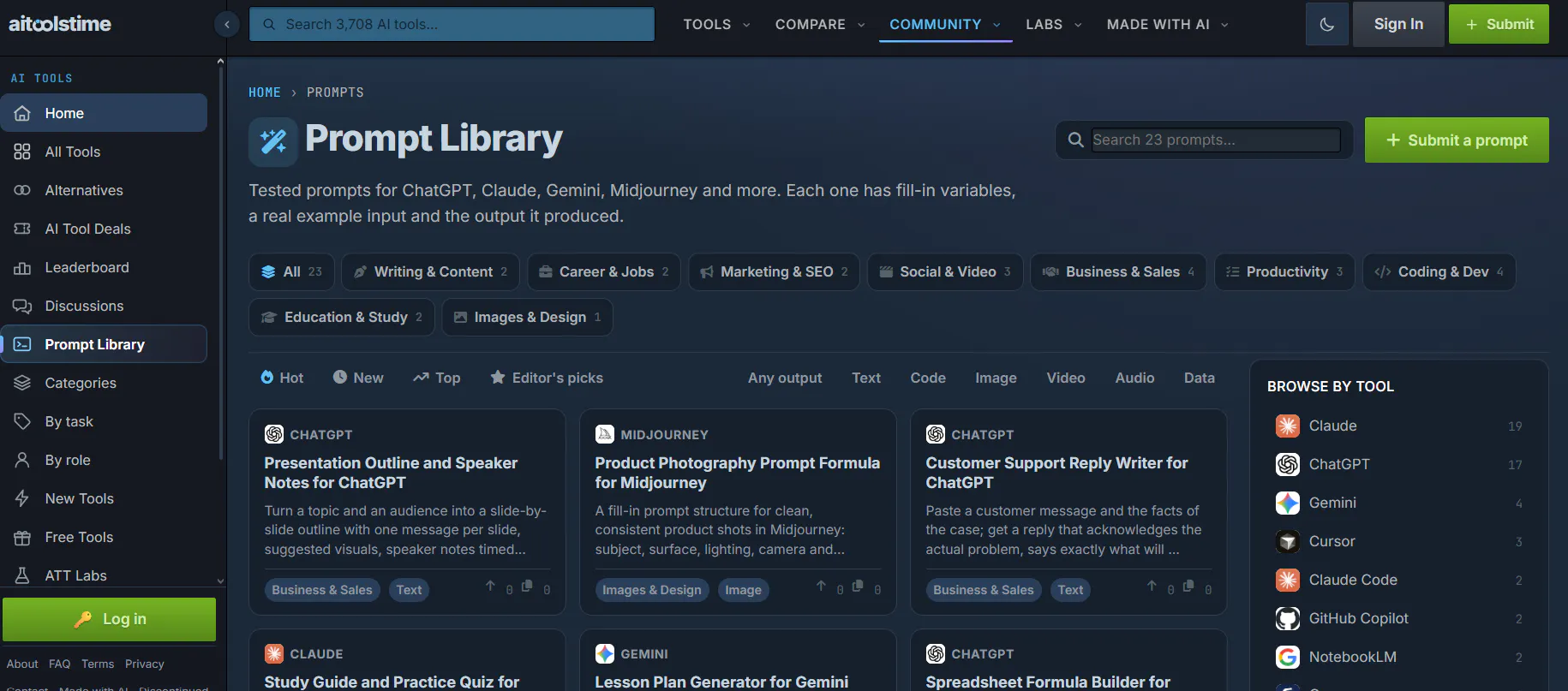Open New Tools in the sidebar

[104, 498]
